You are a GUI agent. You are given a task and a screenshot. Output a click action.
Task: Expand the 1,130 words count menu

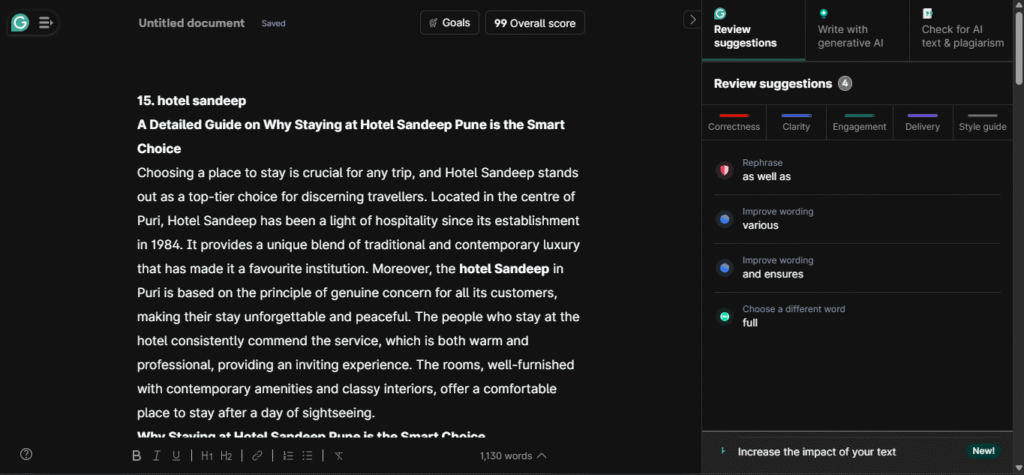[513, 456]
